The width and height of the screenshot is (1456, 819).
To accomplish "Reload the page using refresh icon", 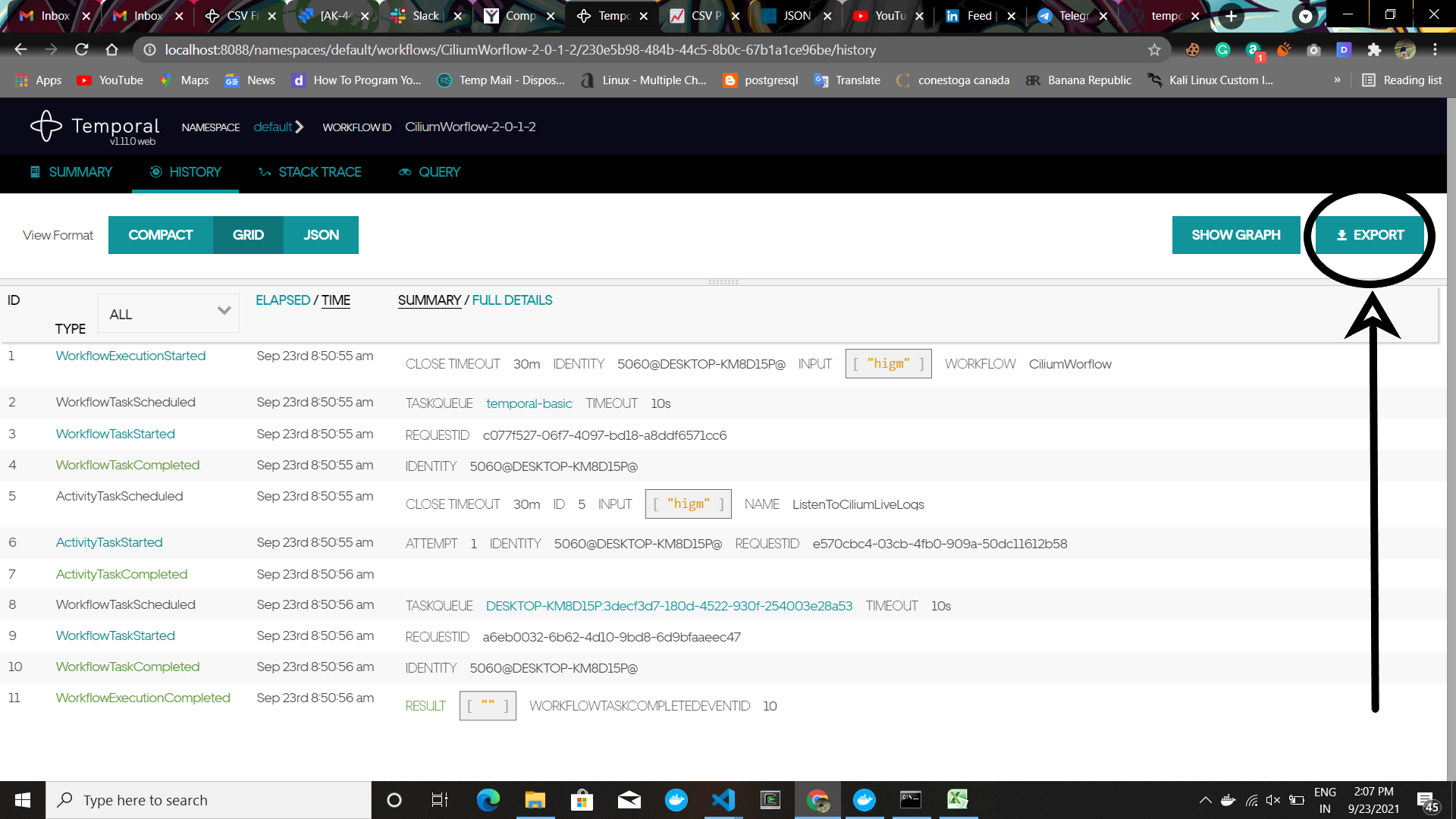I will click(x=82, y=50).
